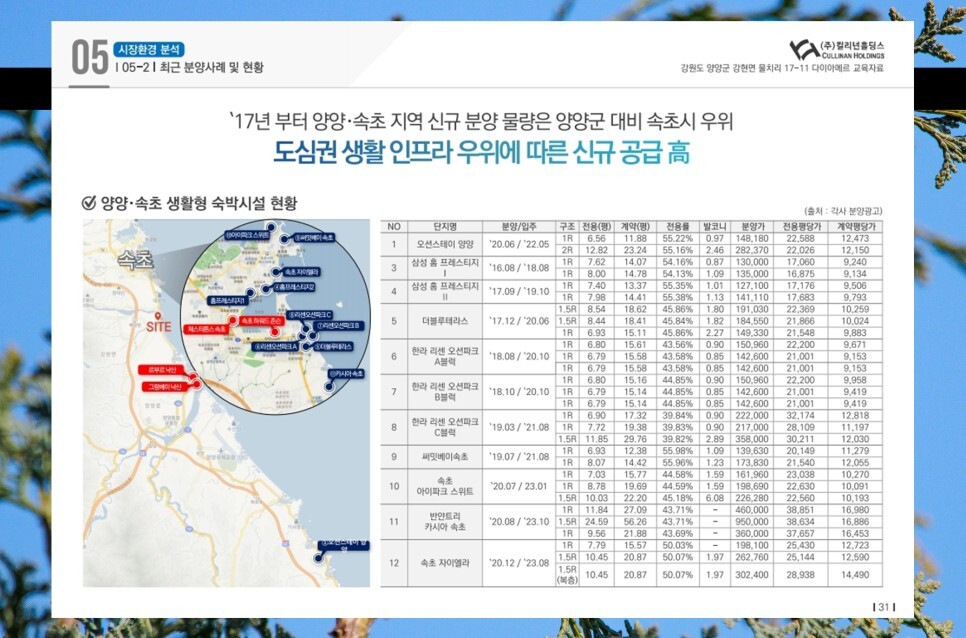The height and width of the screenshot is (638, 966).
Task: Click the 발코니 column header
Action: [715, 227]
